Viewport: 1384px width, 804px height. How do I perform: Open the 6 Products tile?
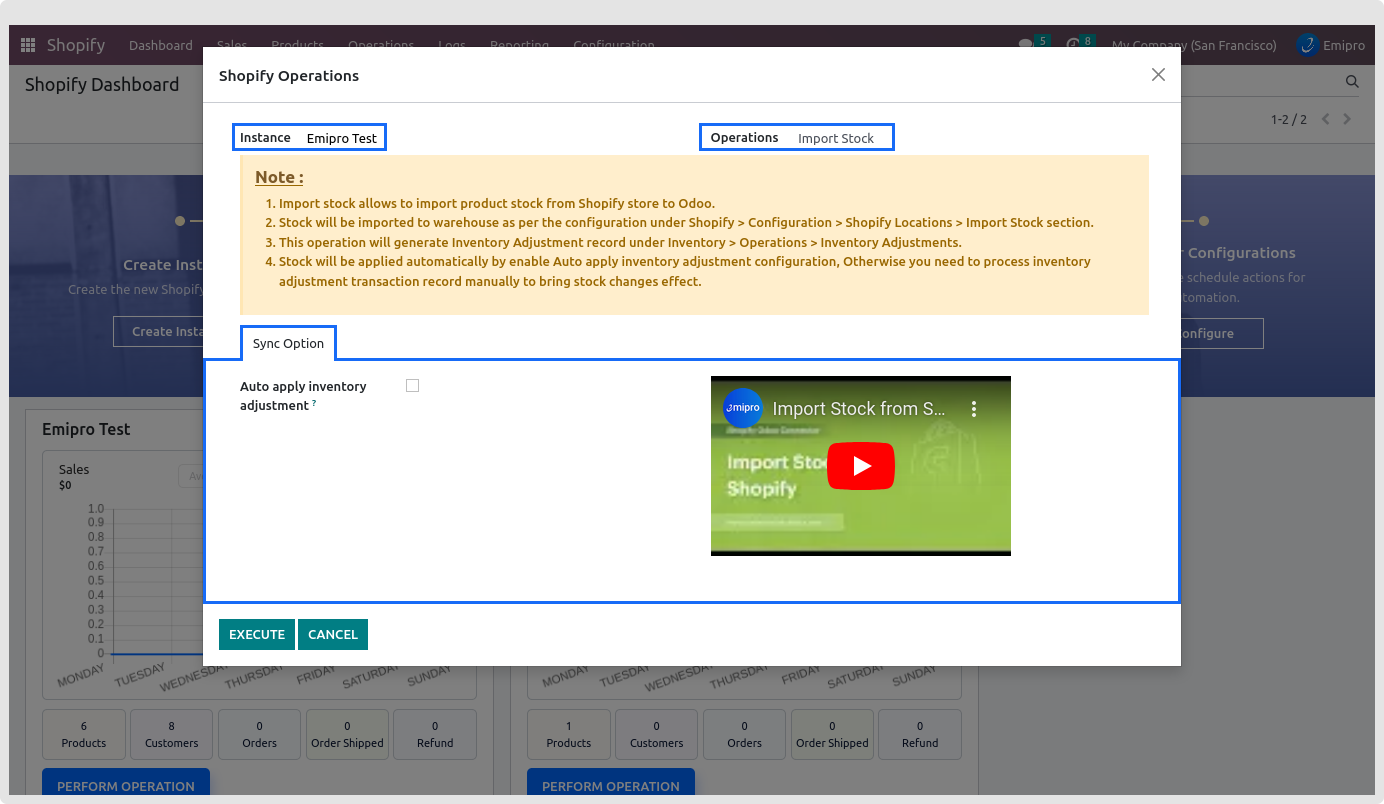click(x=84, y=735)
